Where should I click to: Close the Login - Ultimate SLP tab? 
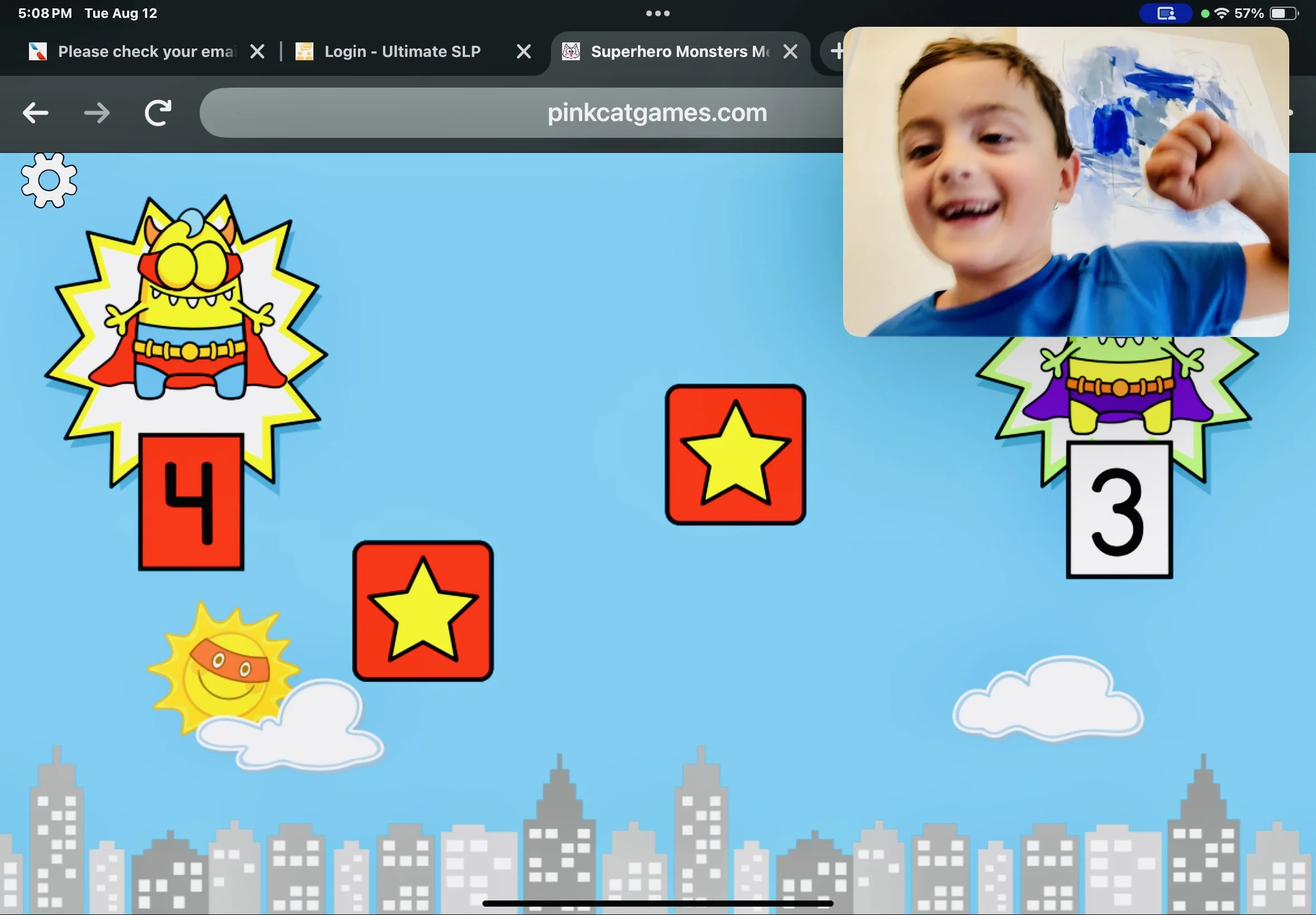(524, 51)
